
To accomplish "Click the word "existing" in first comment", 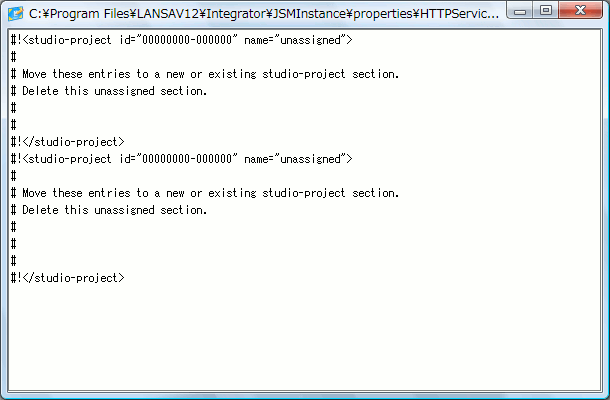I will point(232,74).
